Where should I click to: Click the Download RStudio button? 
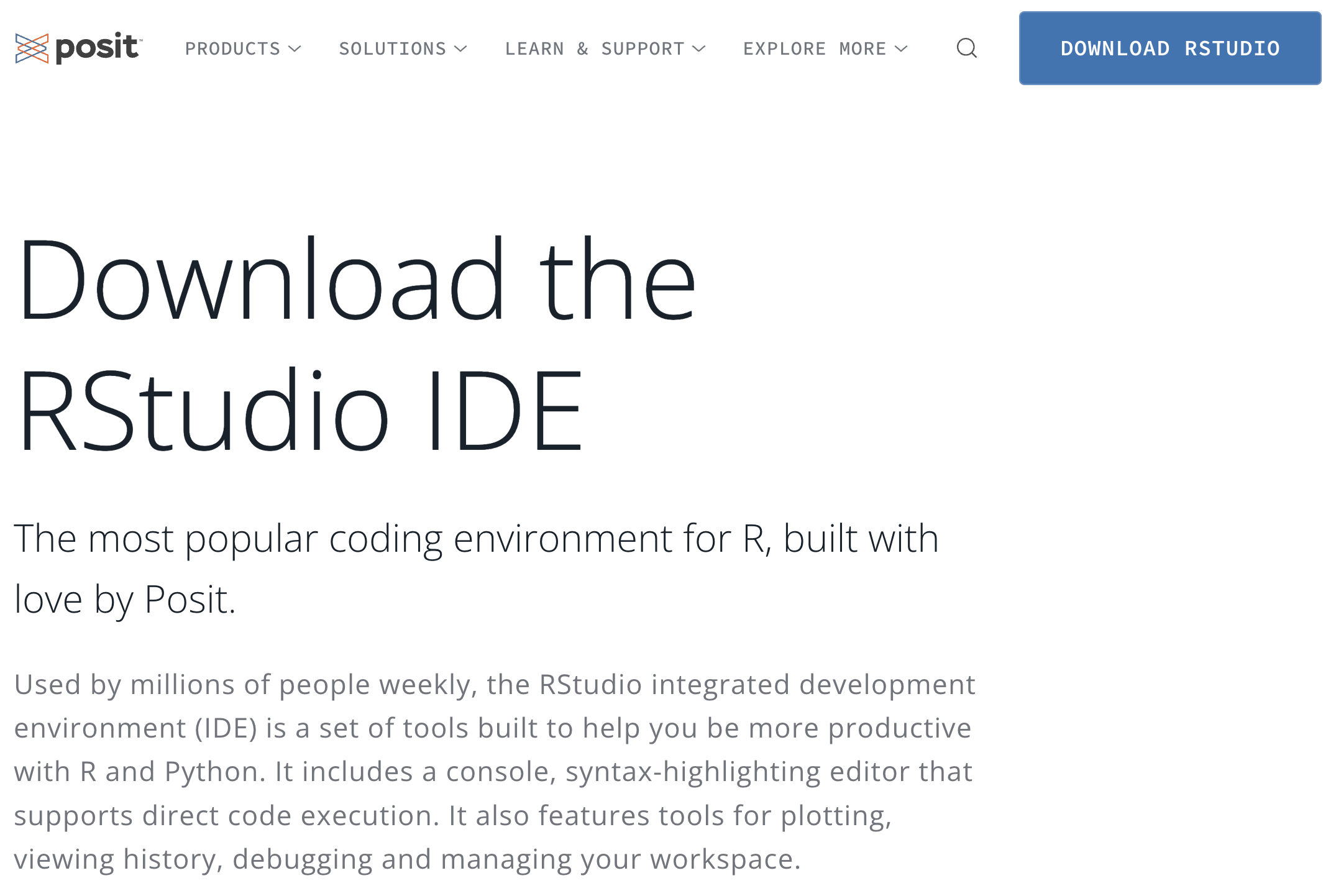click(1170, 48)
